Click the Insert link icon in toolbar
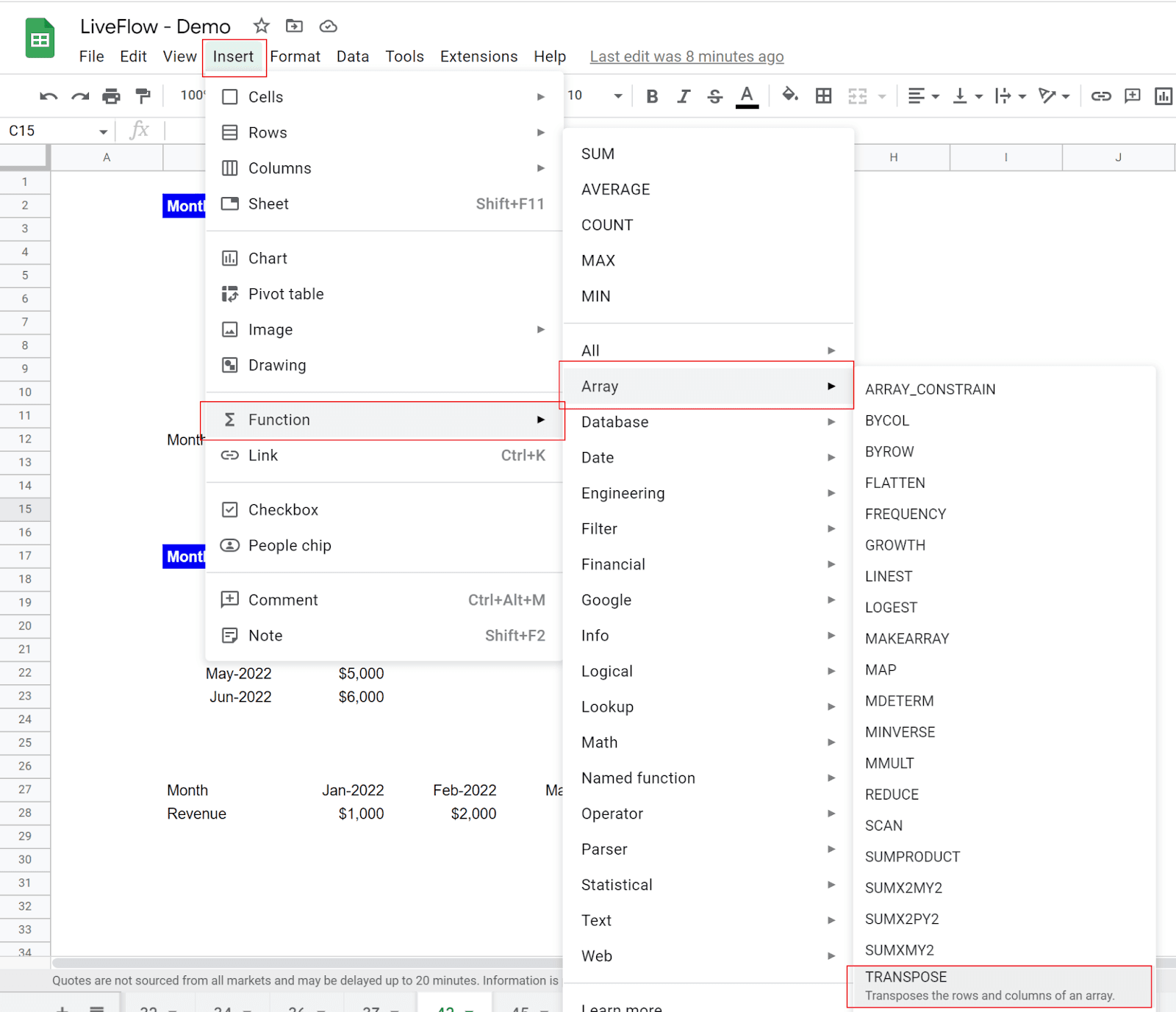 pos(1100,96)
